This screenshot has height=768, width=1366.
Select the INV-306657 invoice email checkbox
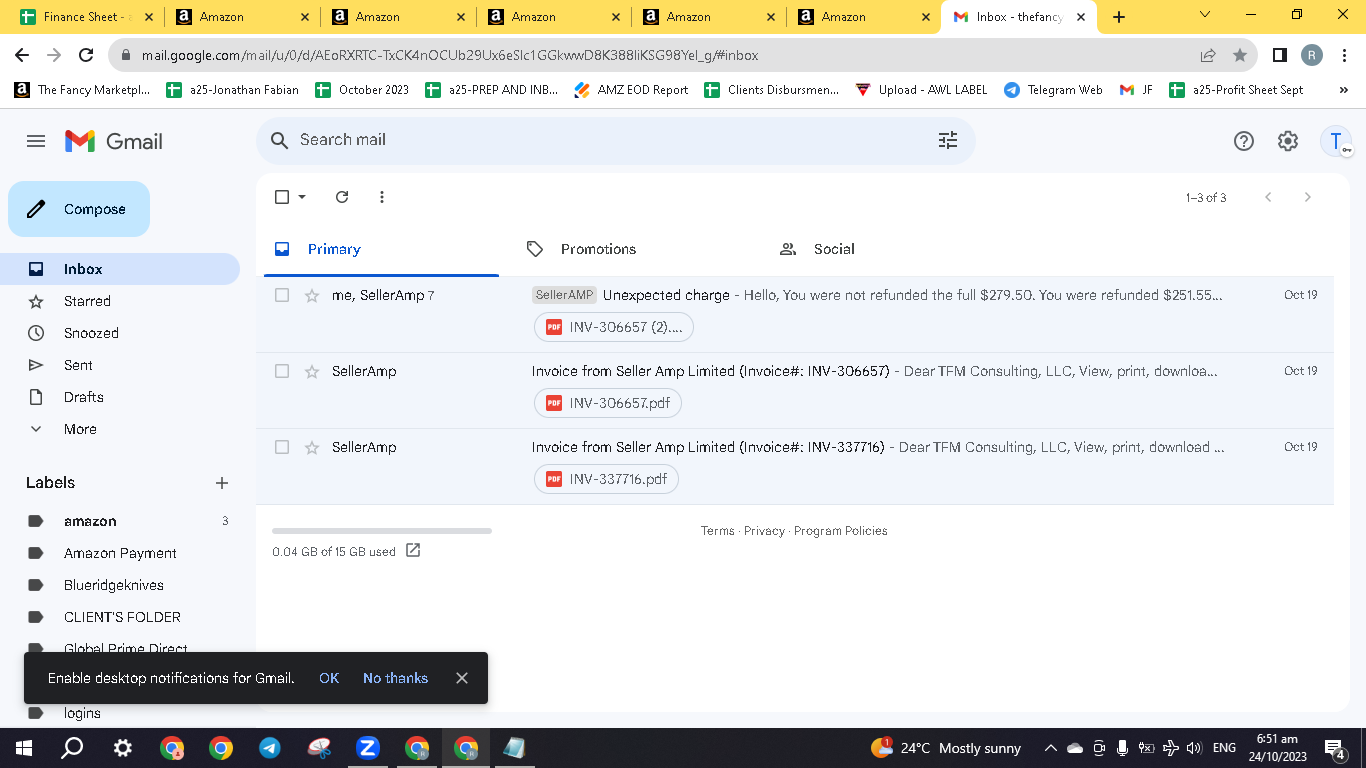[x=282, y=371]
